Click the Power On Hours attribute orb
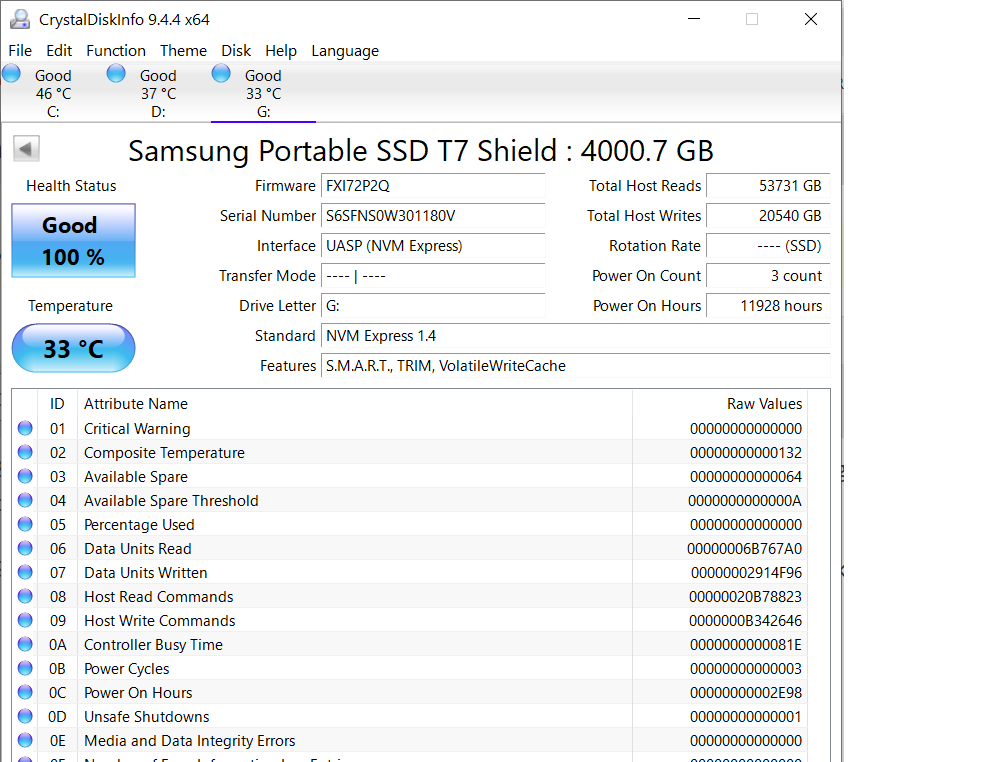The image size is (998, 762). click(x=25, y=692)
